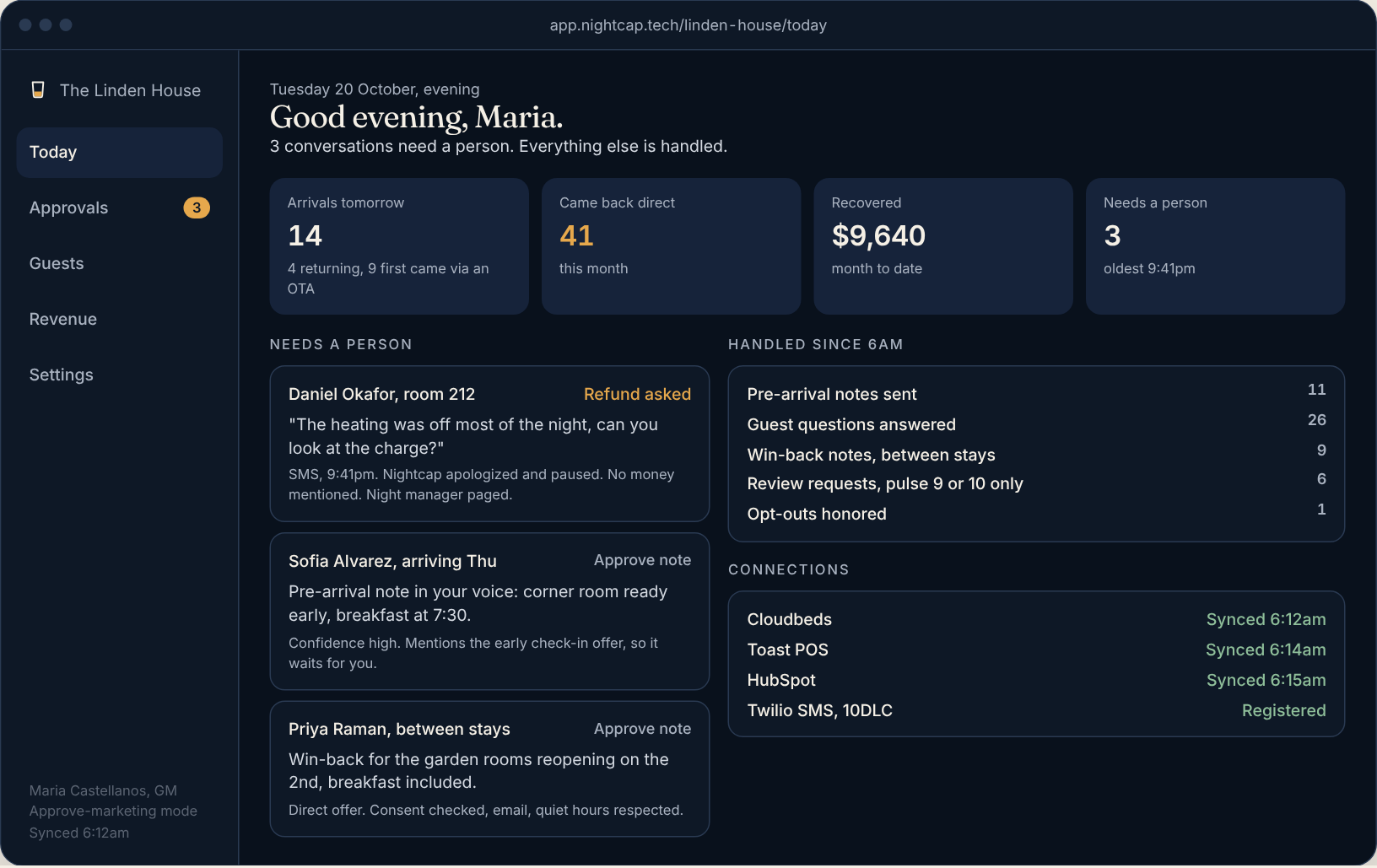The width and height of the screenshot is (1377, 868).
Task: Click the Refund asked label
Action: click(637, 394)
